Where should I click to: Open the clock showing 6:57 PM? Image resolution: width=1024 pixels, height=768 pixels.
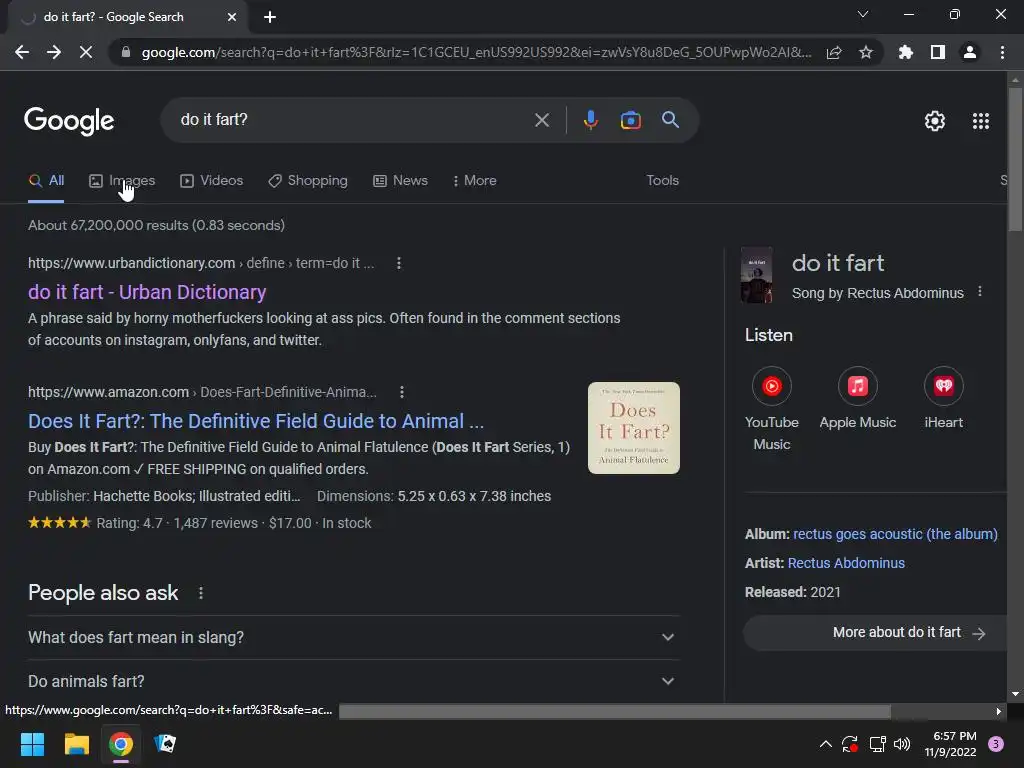tap(950, 744)
